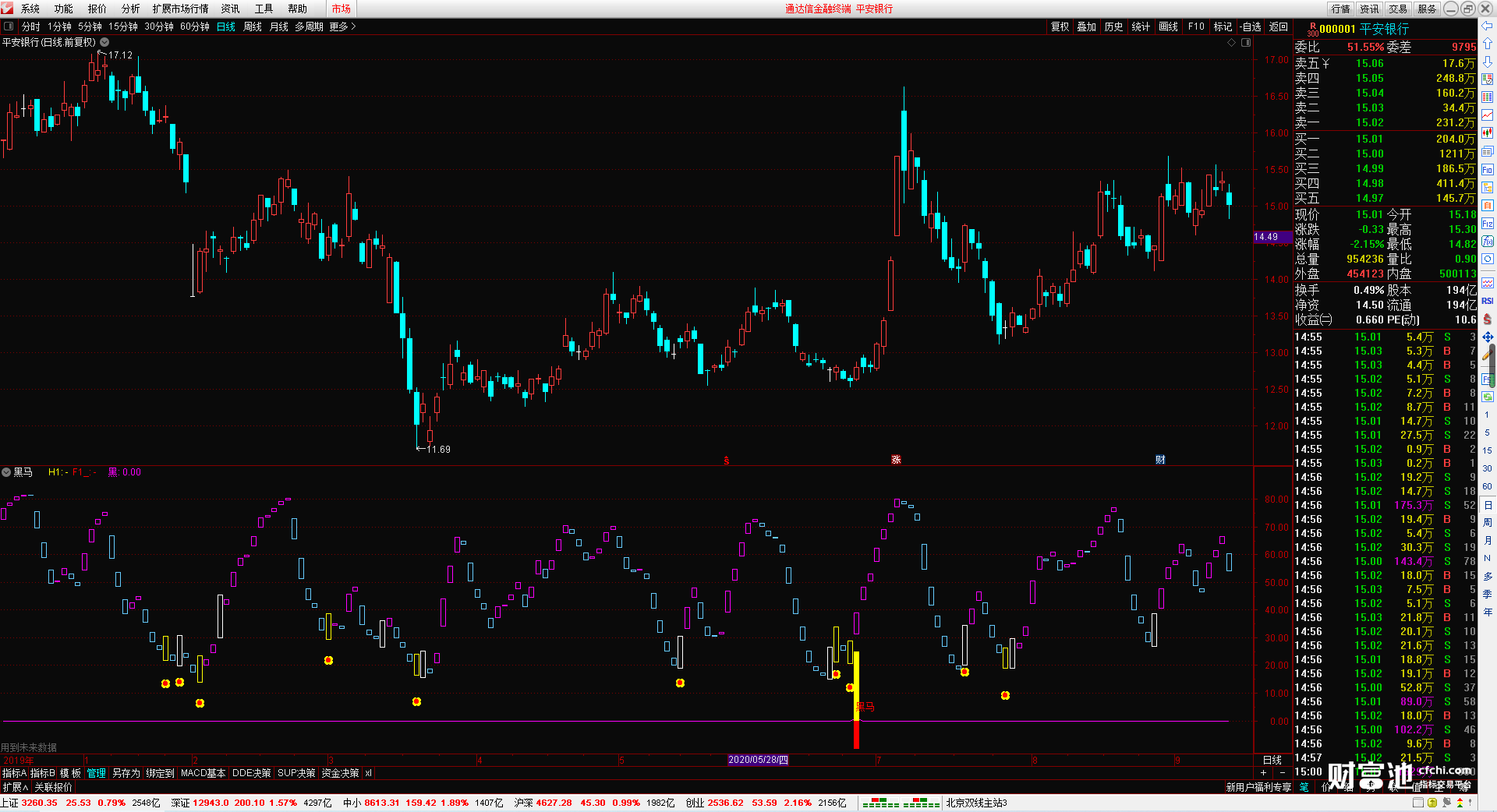Click the circle-in-square sidebar icon

point(1488,259)
